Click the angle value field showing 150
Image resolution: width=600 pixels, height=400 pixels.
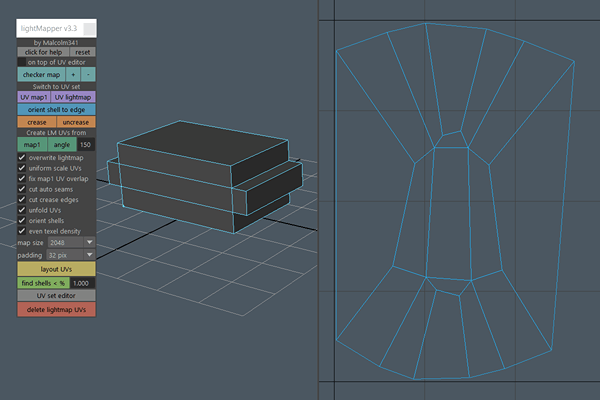click(x=87, y=145)
